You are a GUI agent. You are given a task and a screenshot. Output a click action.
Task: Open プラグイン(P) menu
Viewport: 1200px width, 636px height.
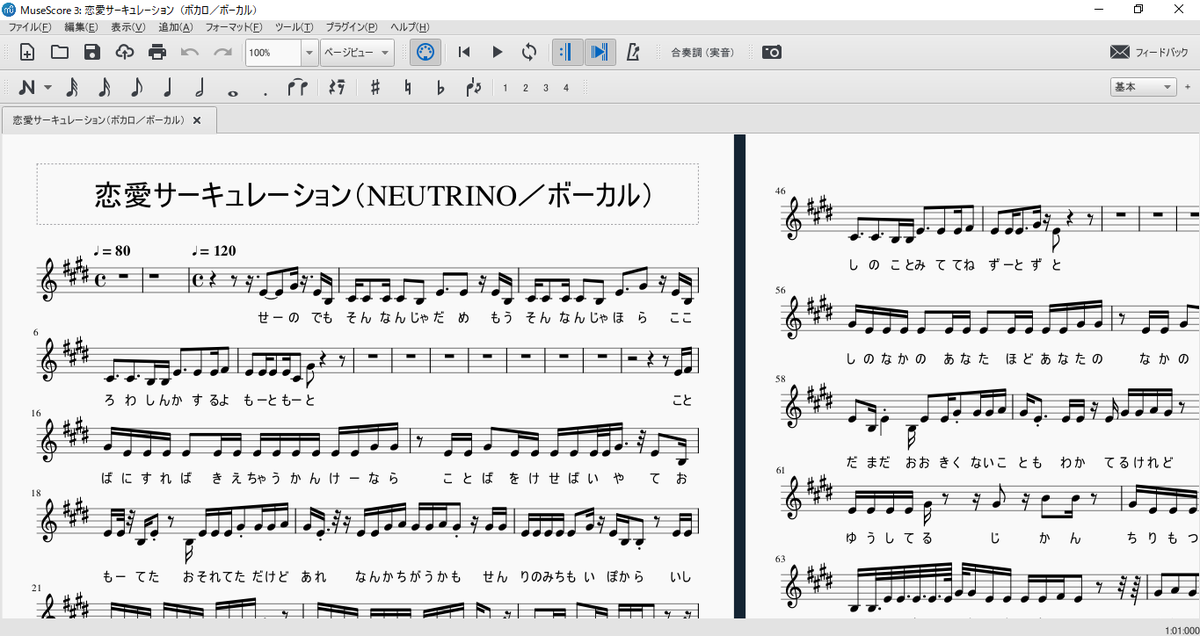click(x=351, y=27)
